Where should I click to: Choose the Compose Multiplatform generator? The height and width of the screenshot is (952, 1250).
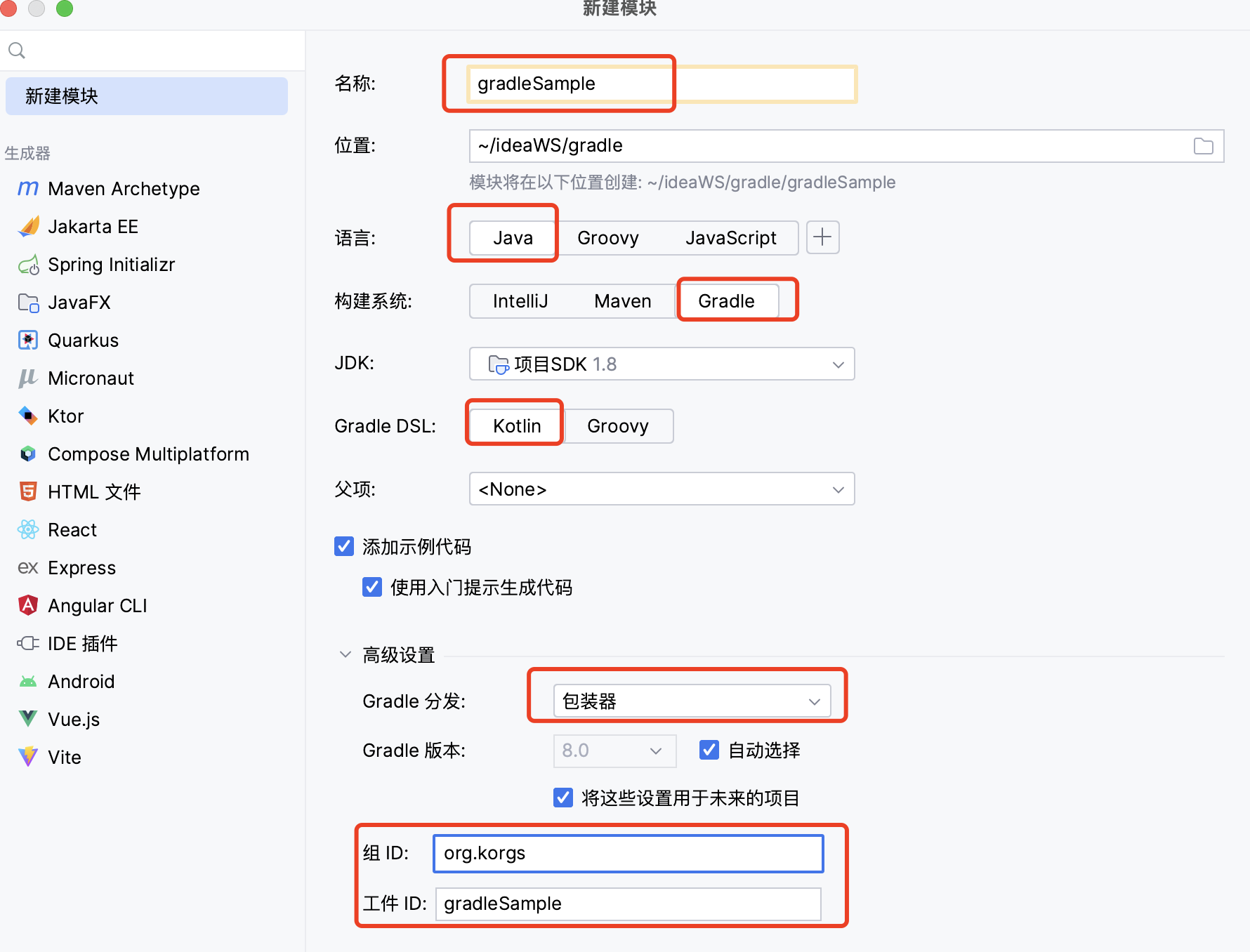(148, 454)
